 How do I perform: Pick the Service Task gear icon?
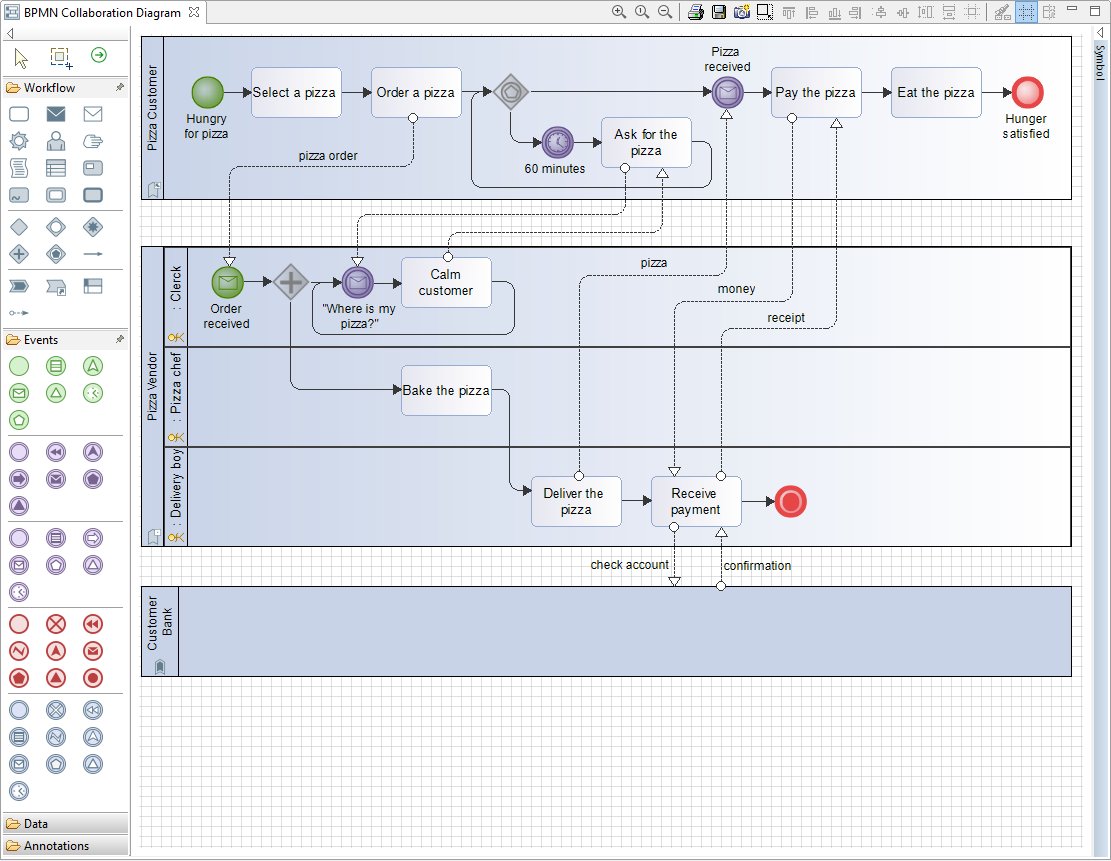pos(19,141)
